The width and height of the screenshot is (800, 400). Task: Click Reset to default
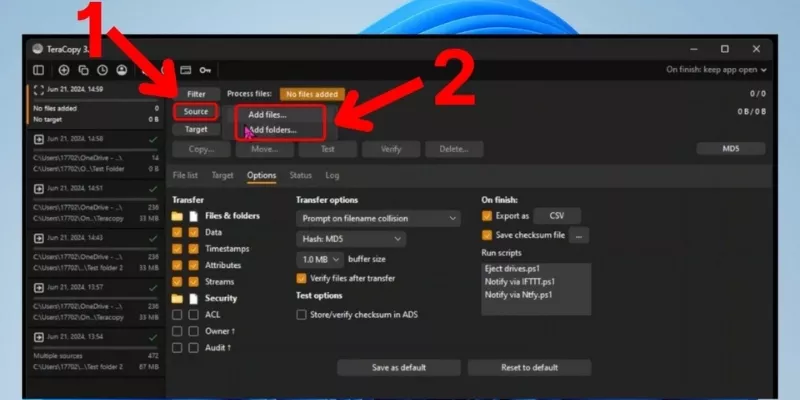(530, 367)
